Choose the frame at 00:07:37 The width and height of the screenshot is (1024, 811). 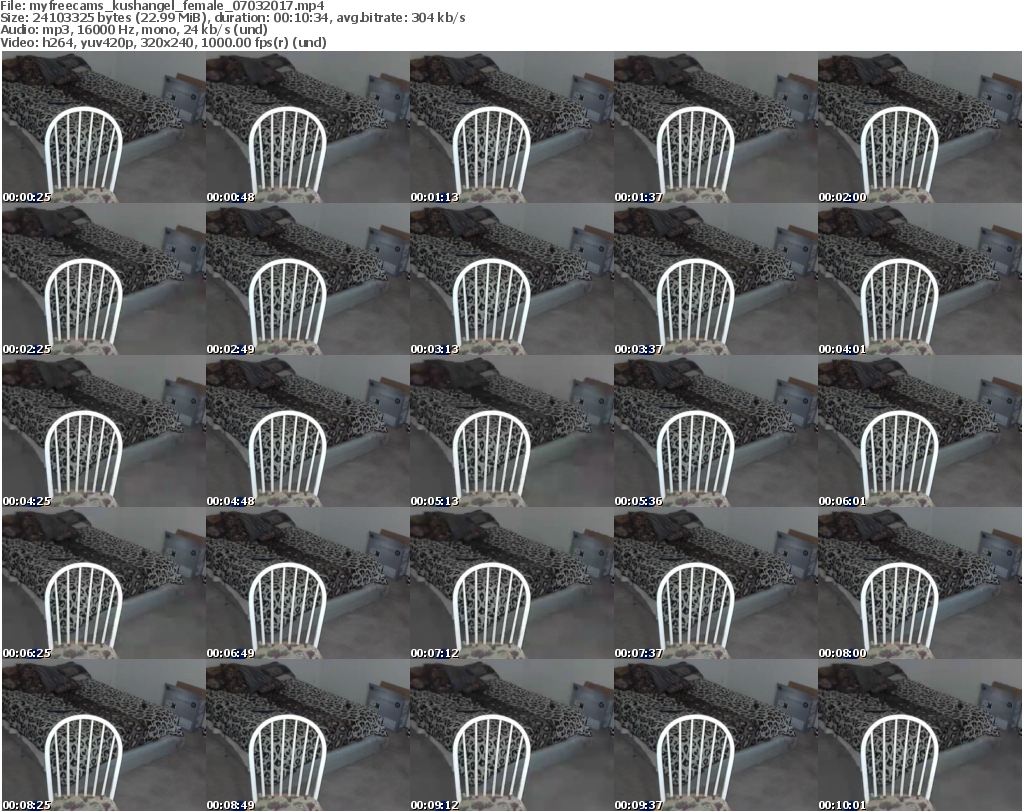point(715,584)
